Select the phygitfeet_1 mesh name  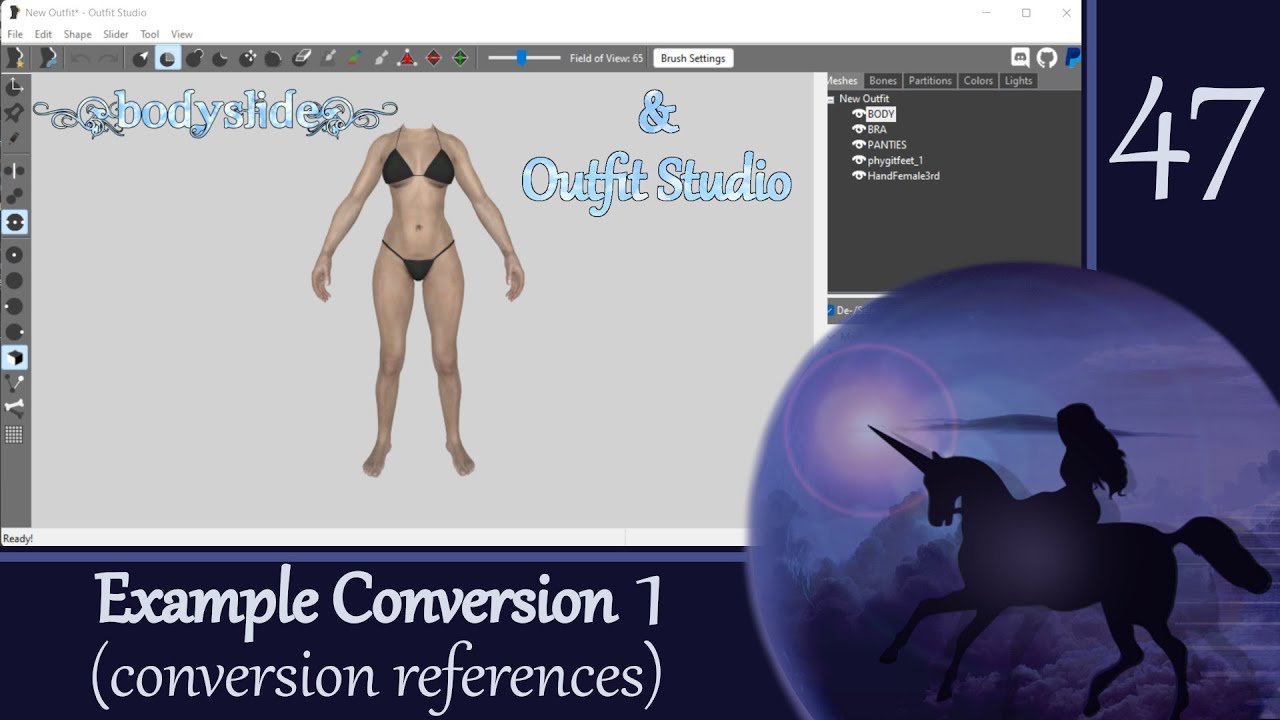click(895, 160)
